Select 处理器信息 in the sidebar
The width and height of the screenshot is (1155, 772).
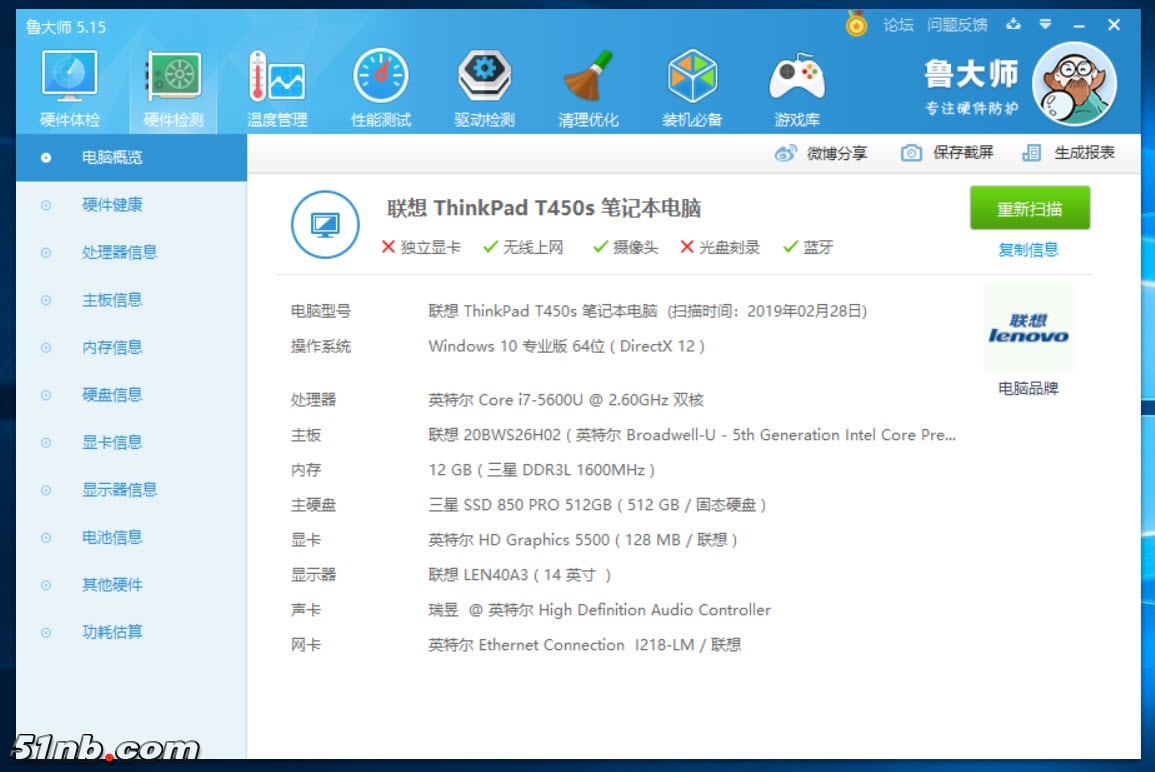point(119,252)
